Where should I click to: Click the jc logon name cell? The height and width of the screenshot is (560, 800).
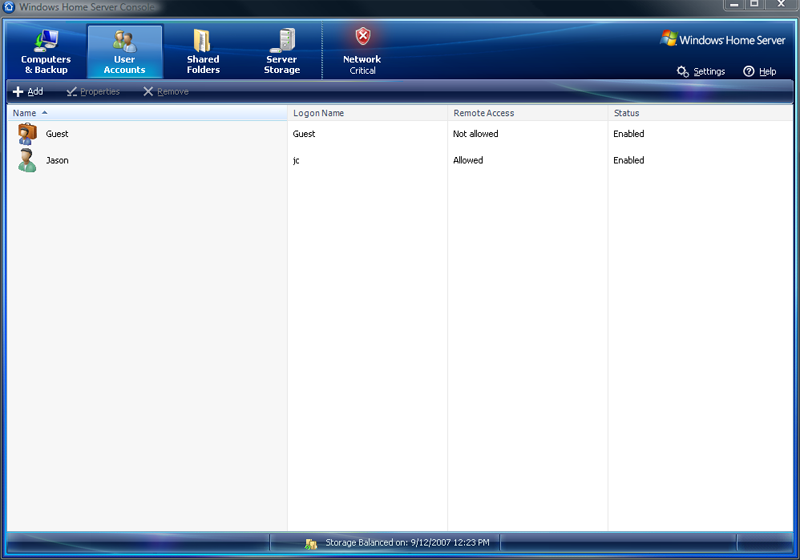(x=296, y=161)
